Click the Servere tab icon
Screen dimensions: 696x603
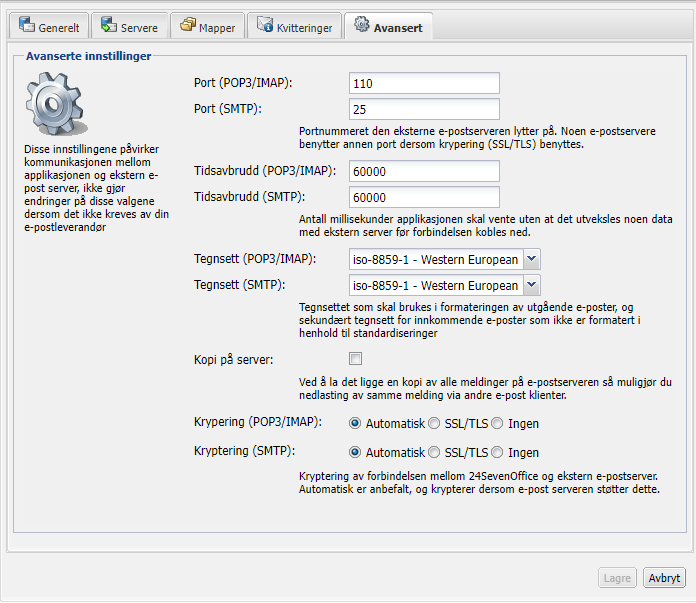tap(109, 25)
